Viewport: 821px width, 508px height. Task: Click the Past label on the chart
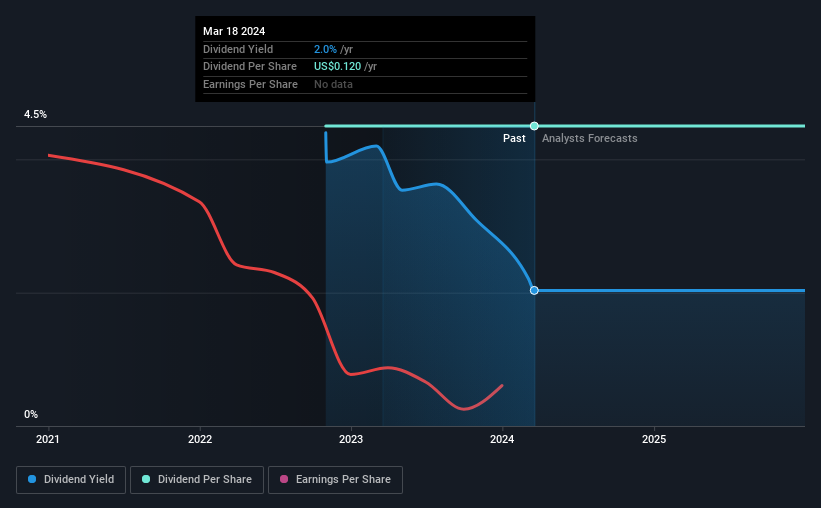tap(514, 138)
